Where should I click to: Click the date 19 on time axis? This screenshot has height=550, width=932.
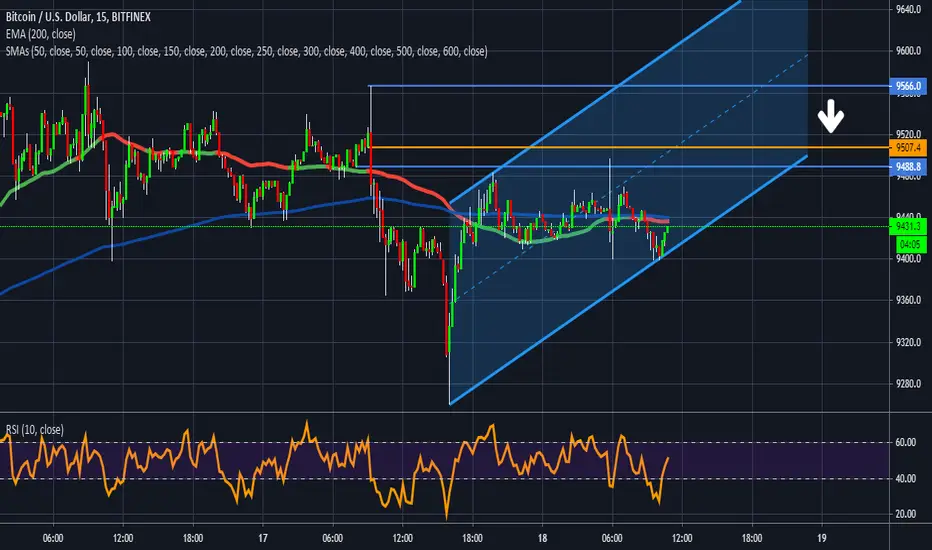821,538
